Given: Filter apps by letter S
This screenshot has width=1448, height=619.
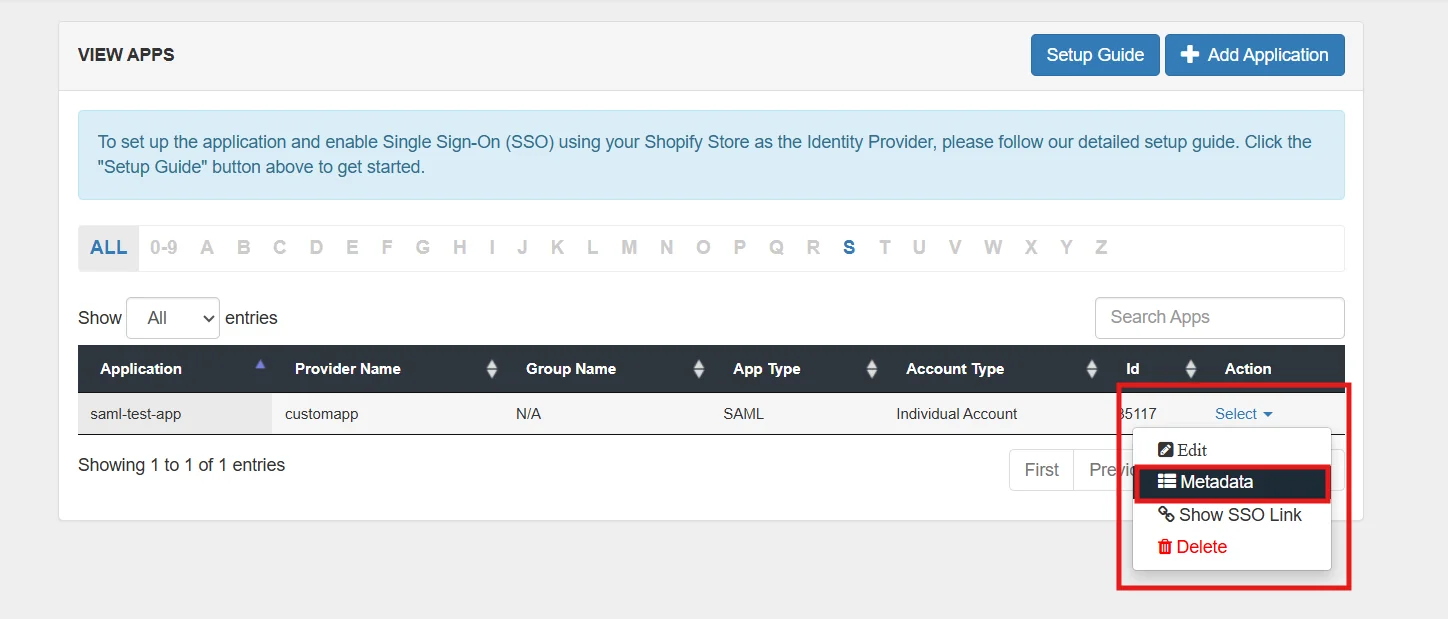Looking at the screenshot, I should pyautogui.click(x=849, y=247).
